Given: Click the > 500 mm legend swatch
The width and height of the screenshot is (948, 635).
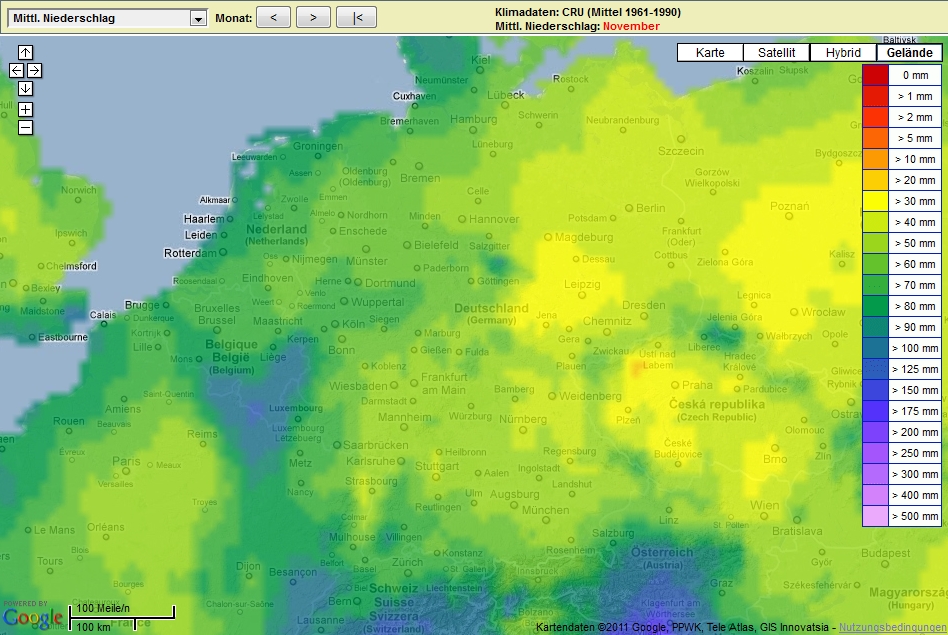Looking at the screenshot, I should pyautogui.click(x=875, y=516).
